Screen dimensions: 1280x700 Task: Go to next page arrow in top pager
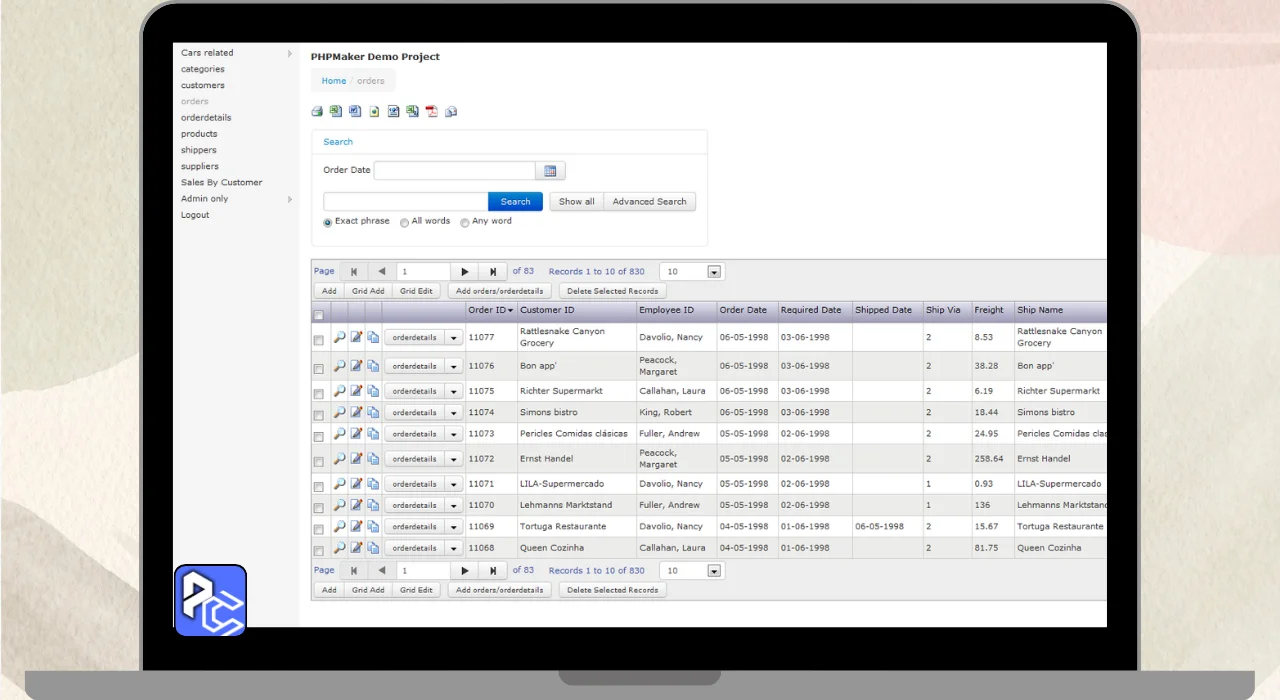click(x=464, y=272)
